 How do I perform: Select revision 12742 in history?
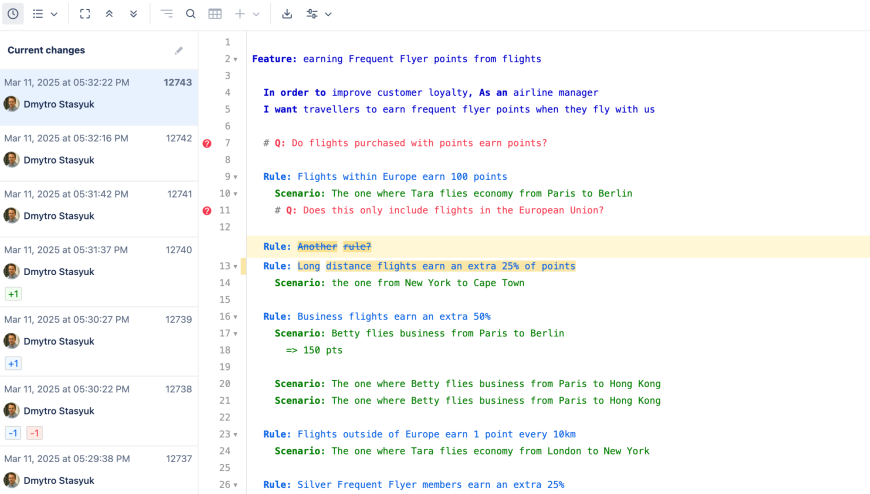coord(98,148)
